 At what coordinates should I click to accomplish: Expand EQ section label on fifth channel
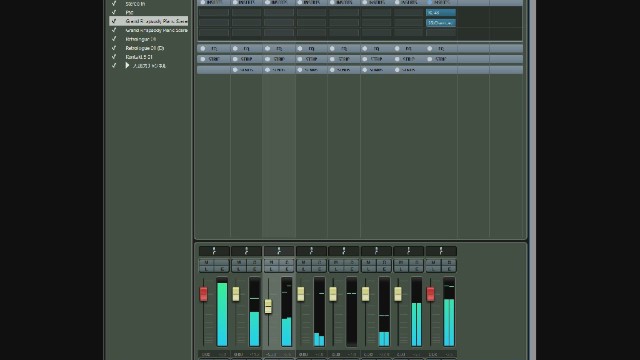344,49
